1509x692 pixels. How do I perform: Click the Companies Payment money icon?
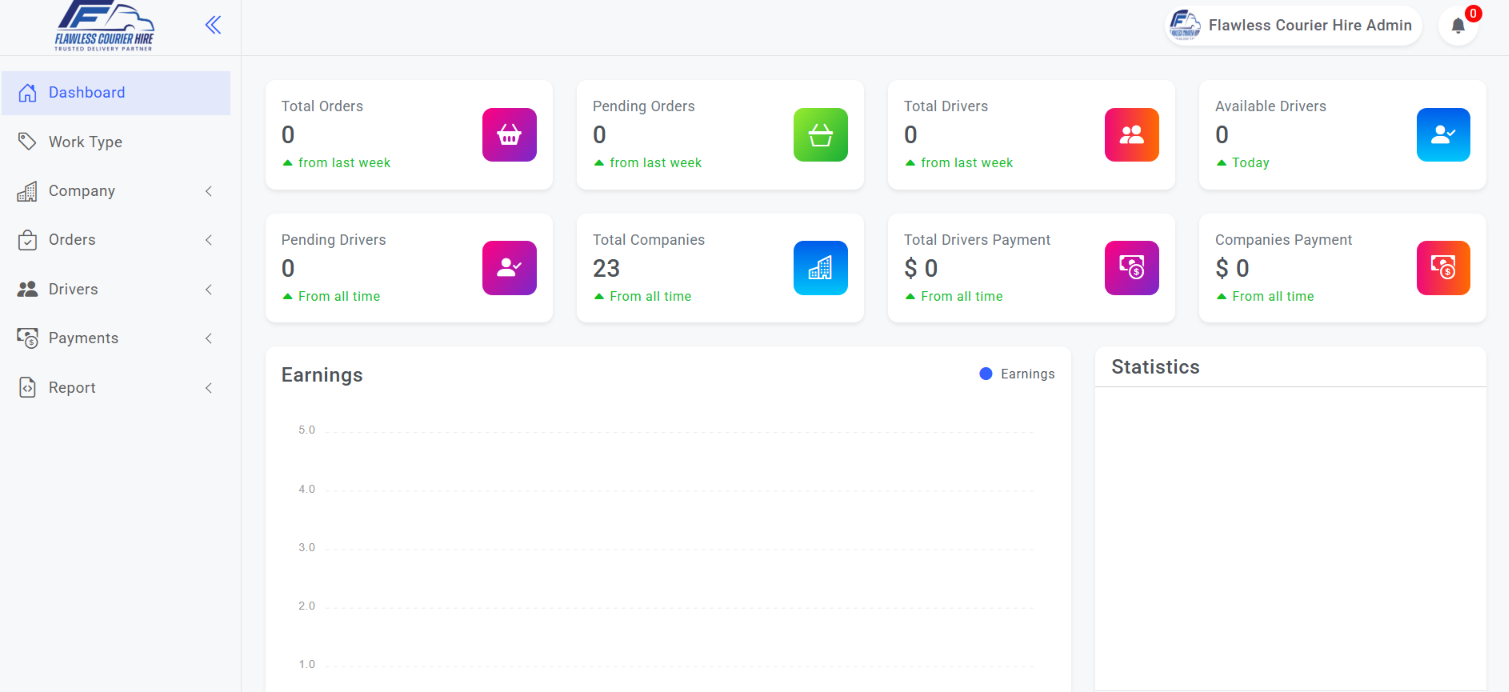tap(1443, 268)
